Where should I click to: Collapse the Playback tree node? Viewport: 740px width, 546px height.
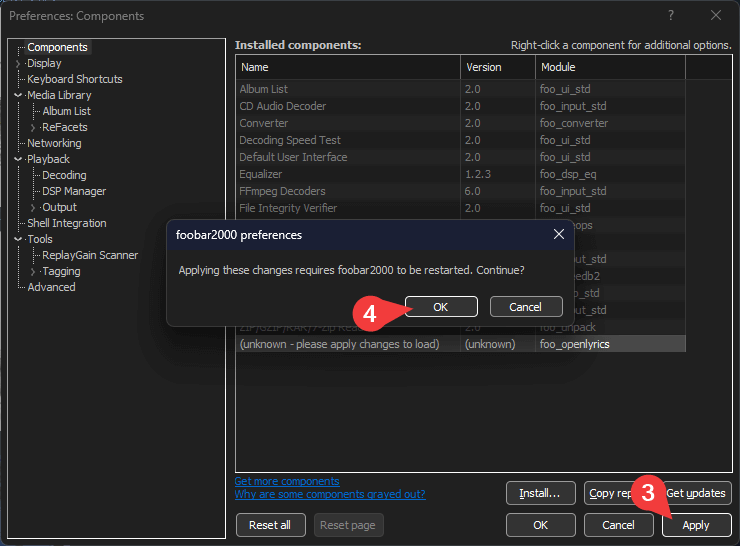(x=18, y=159)
